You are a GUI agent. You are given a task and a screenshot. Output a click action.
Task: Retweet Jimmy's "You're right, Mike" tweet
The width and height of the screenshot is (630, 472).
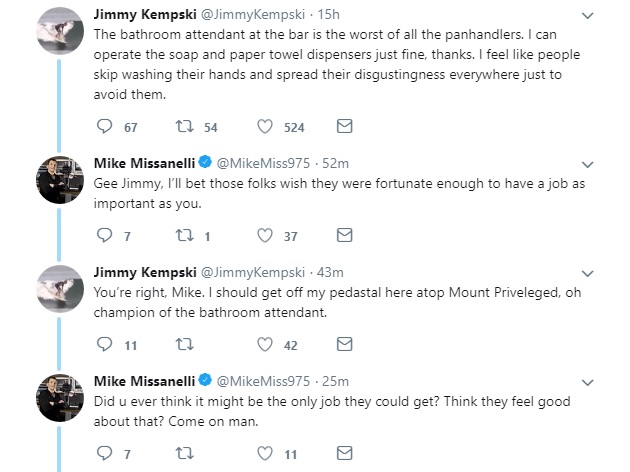click(184, 345)
